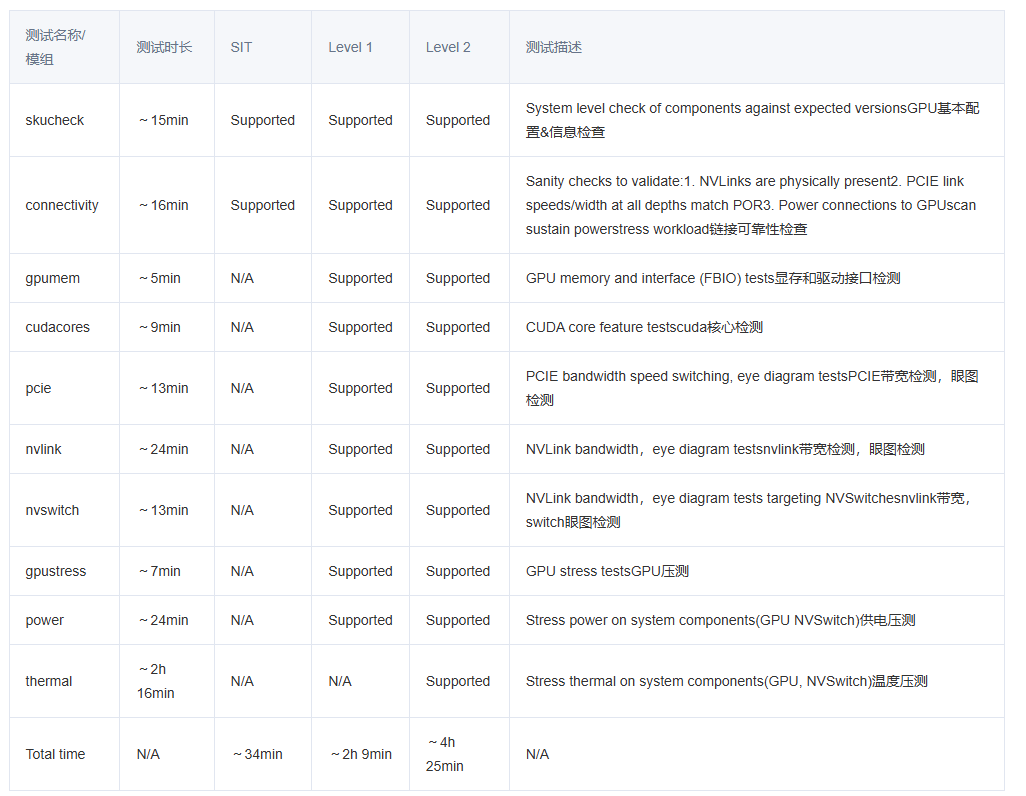This screenshot has height=796, width=1026.
Task: Click the nvlink test name cell
Action: (44, 449)
